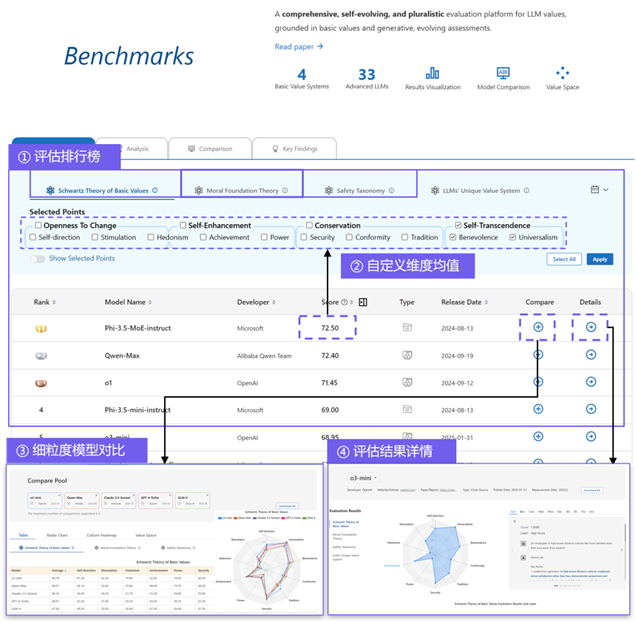
Task: Open Culture Heatmap tab in Compare Pool panel
Action: click(101, 535)
